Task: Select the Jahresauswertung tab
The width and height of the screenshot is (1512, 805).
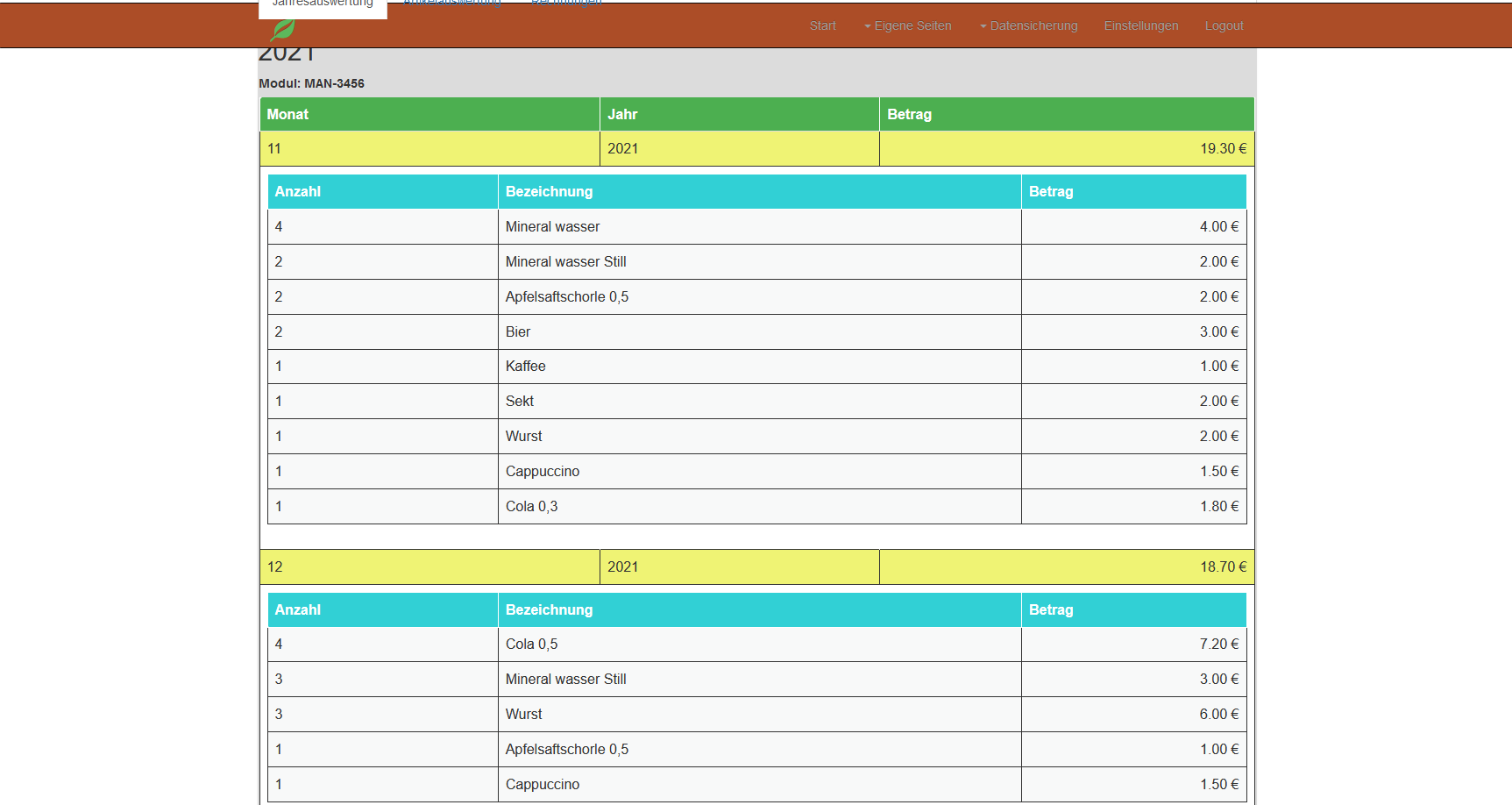Action: pos(323,5)
